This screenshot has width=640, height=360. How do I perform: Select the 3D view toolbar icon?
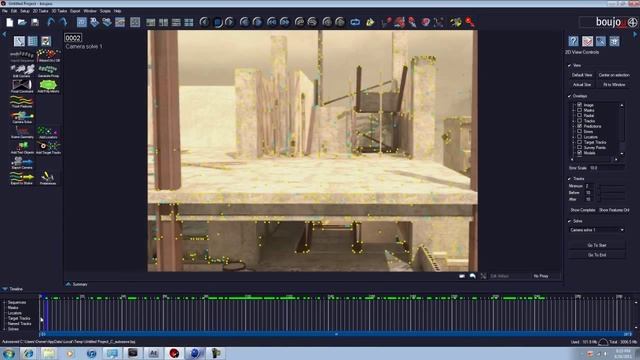pos(94,22)
